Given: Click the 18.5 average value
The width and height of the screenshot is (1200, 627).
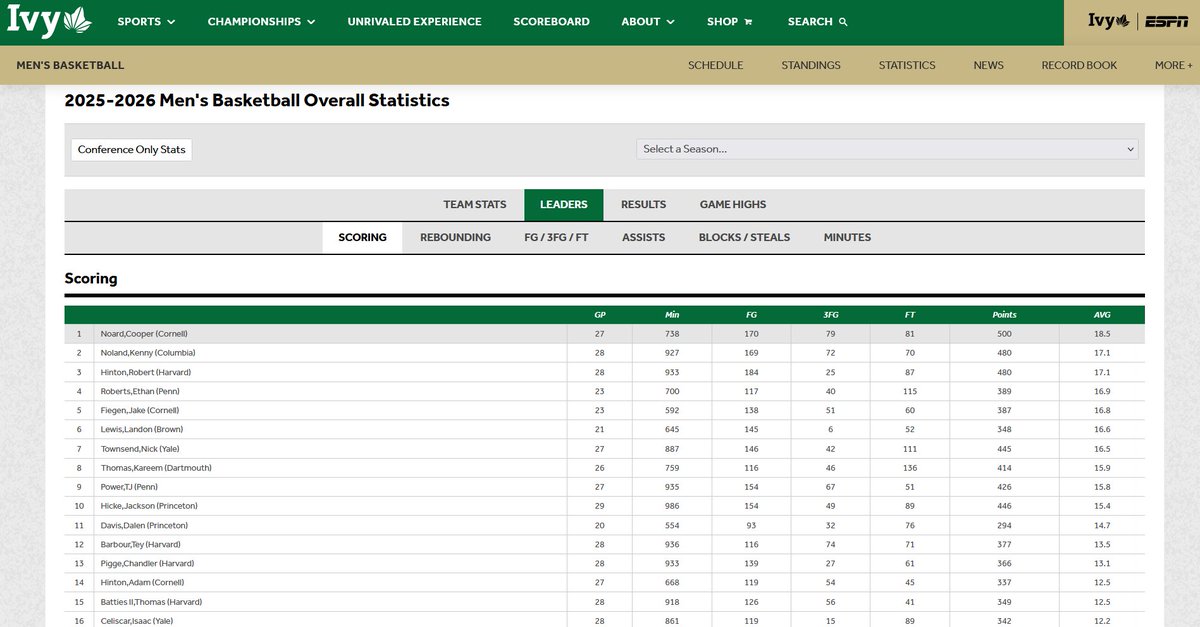Looking at the screenshot, I should click(x=1102, y=334).
